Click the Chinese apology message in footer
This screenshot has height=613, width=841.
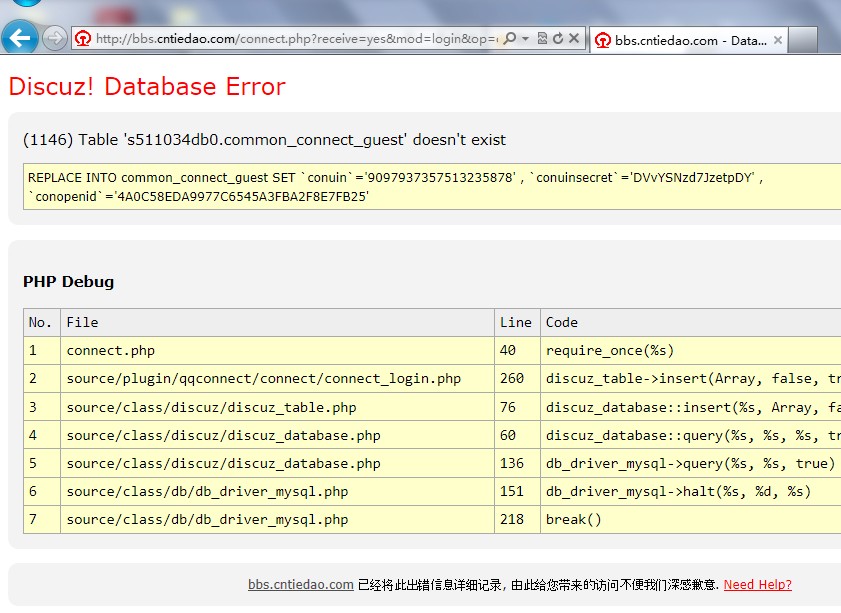(538, 585)
